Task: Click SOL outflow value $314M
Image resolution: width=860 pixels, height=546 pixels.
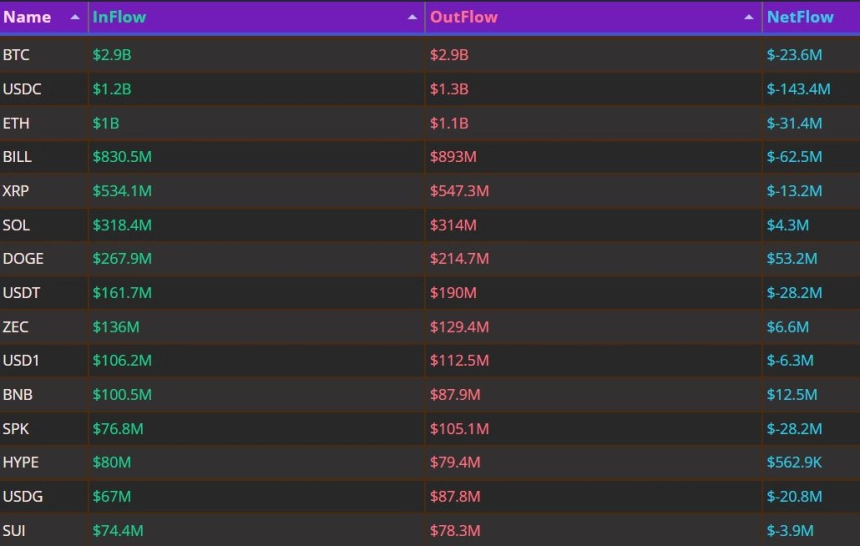Action: tap(453, 225)
